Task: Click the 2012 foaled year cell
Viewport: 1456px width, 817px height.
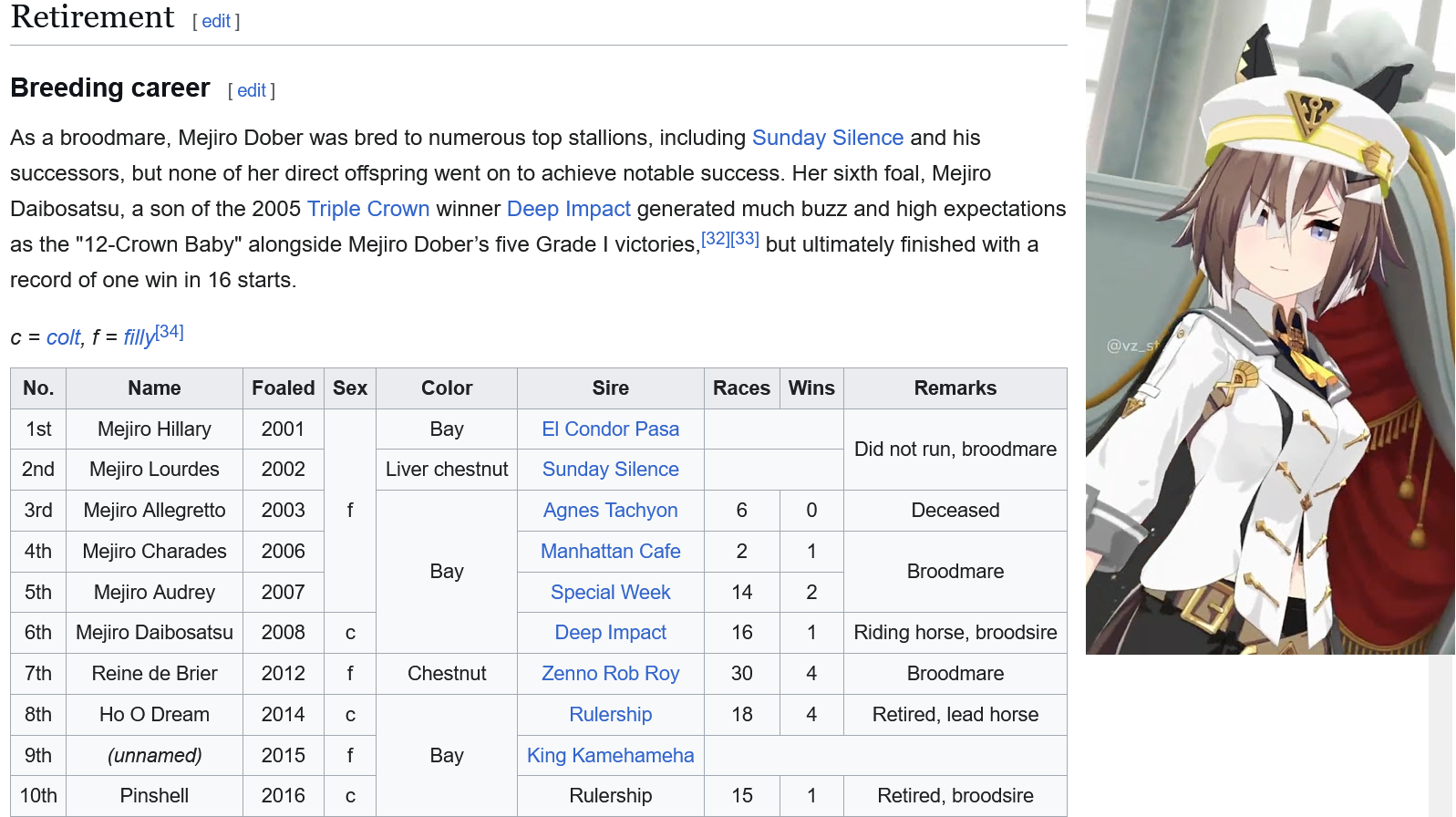Action: pyautogui.click(x=284, y=674)
